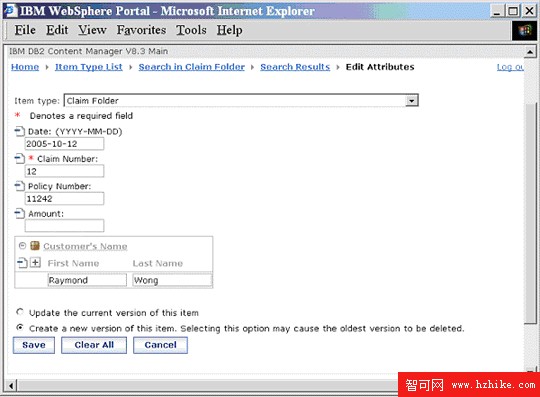
Task: Open the Item type dropdown
Action: click(411, 101)
